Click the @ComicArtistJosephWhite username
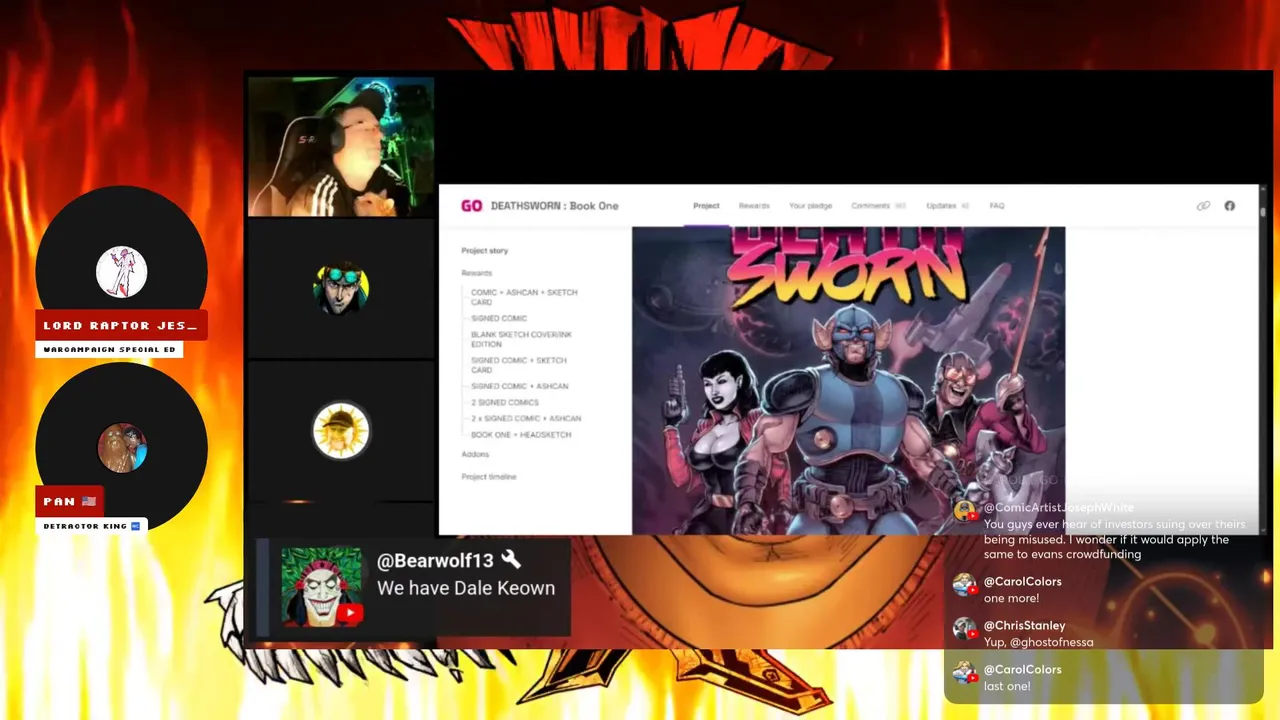 [x=1059, y=508]
